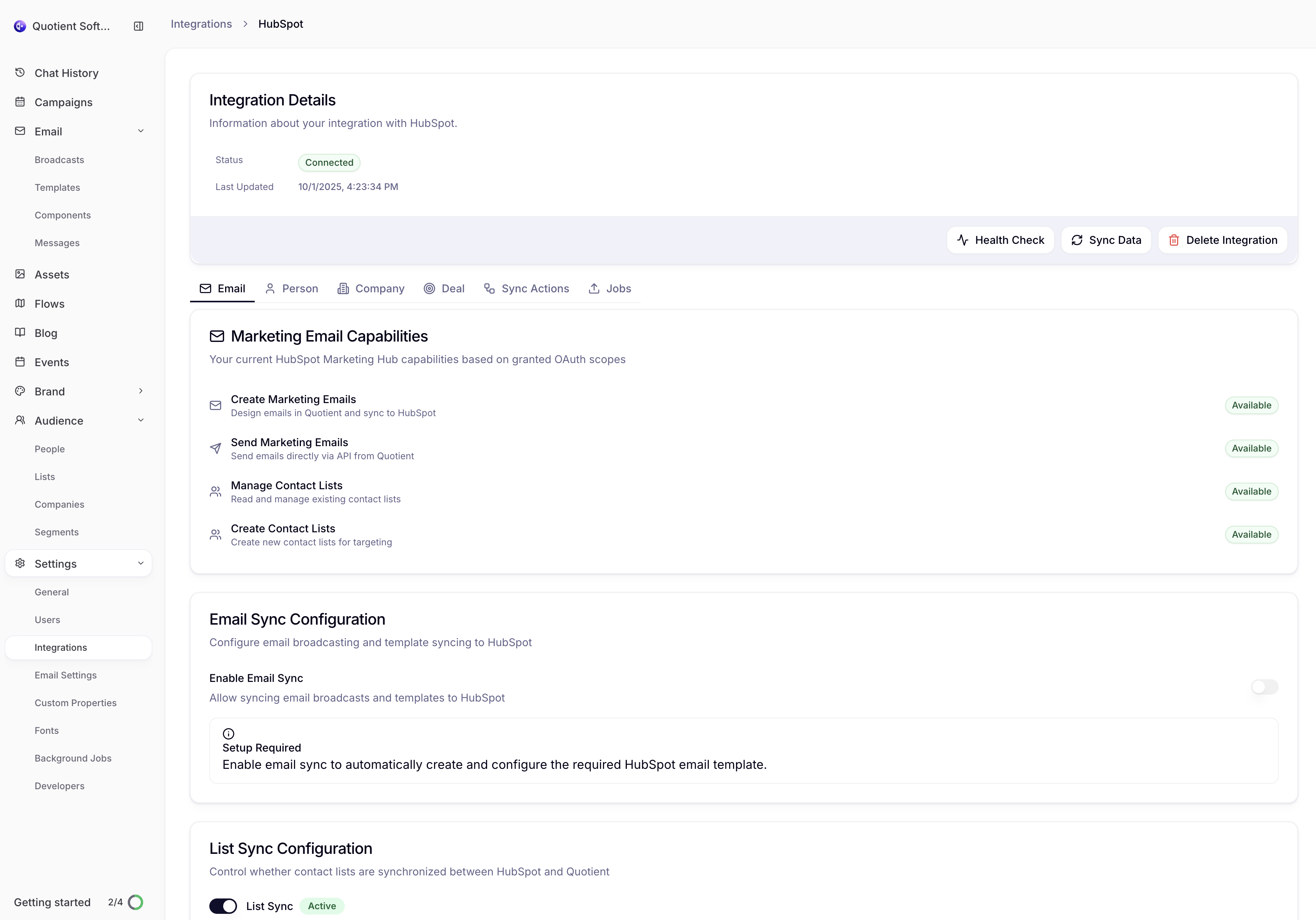The image size is (1316, 920).
Task: Open Integrations from the breadcrumb
Action: pos(200,23)
